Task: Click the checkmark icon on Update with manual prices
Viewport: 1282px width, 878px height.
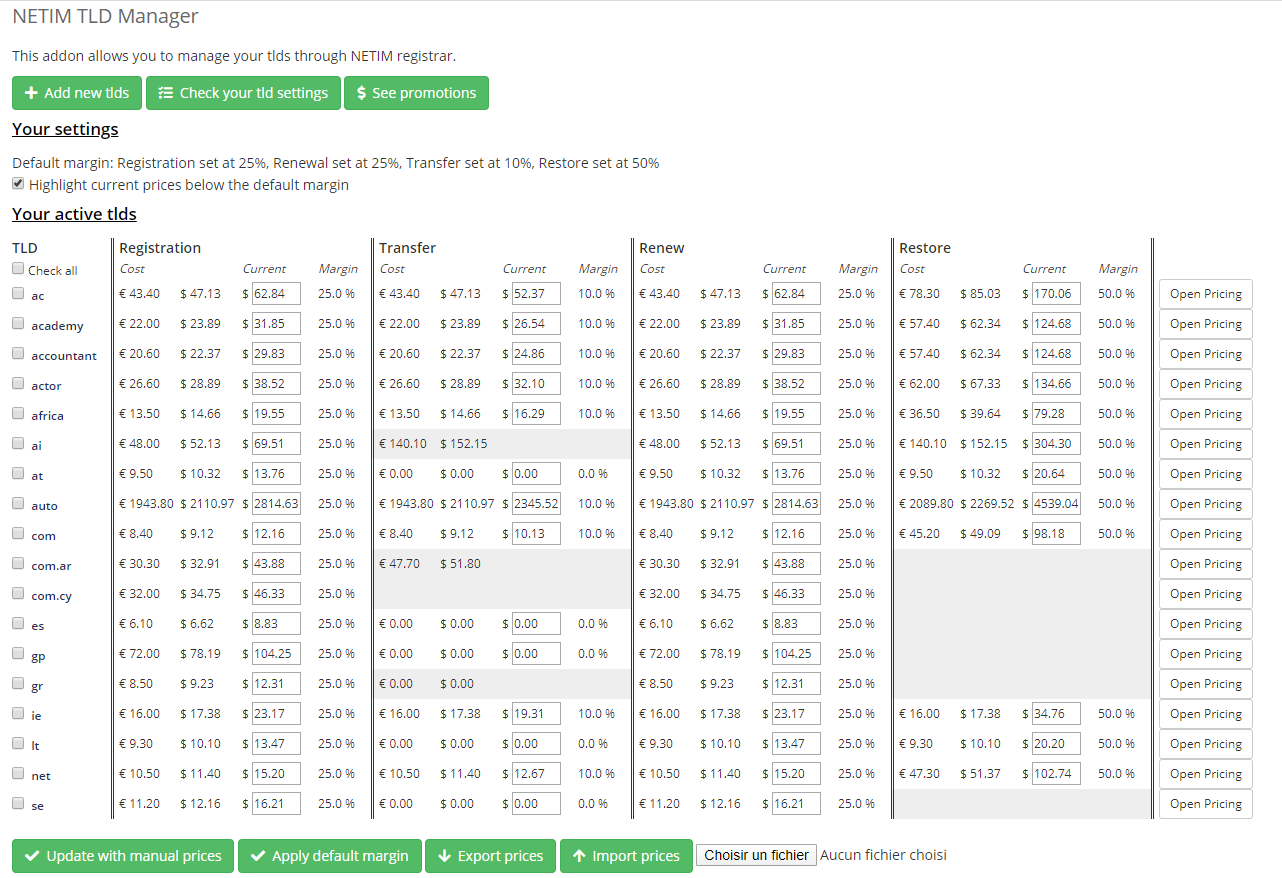Action: tap(32, 856)
